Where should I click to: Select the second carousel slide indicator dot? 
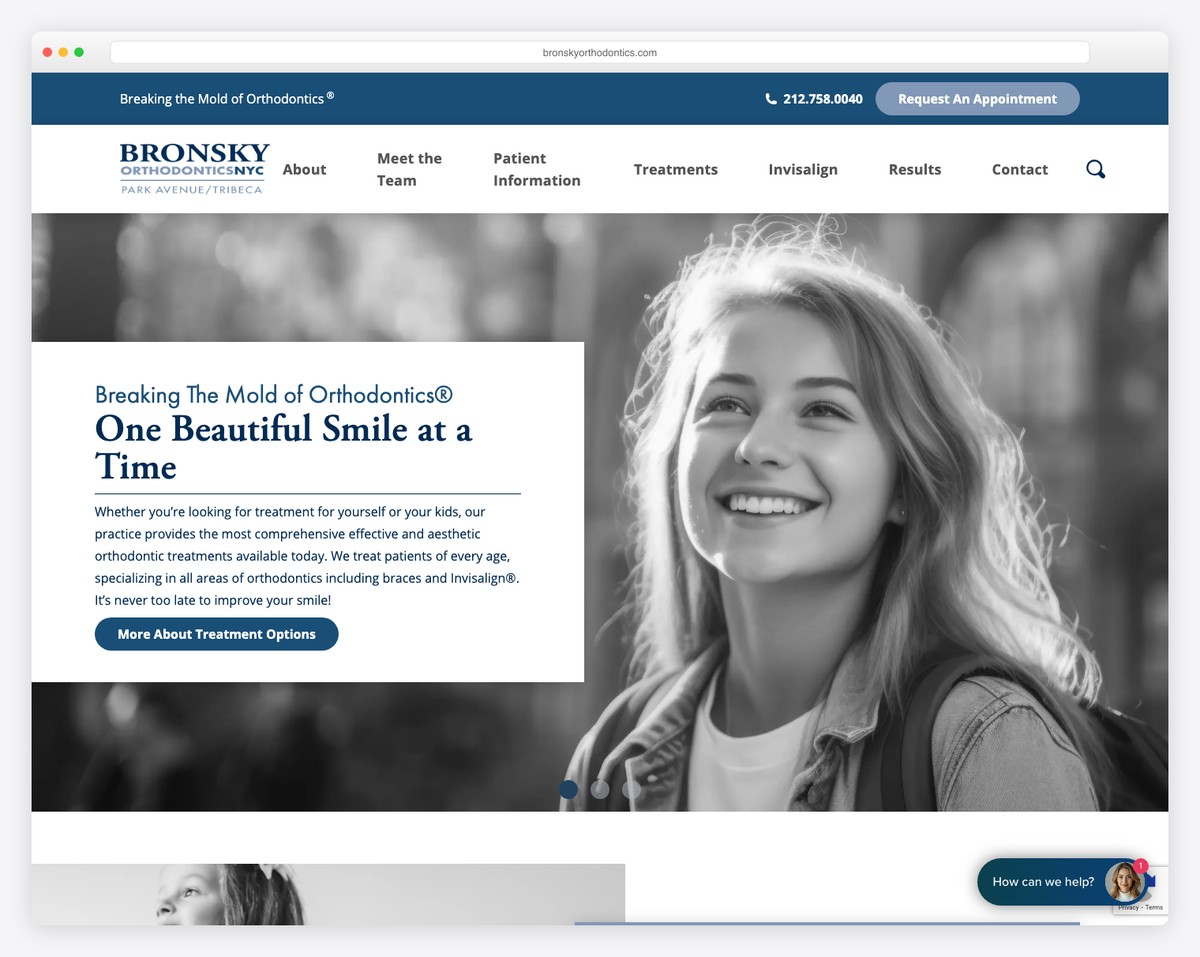tap(600, 789)
